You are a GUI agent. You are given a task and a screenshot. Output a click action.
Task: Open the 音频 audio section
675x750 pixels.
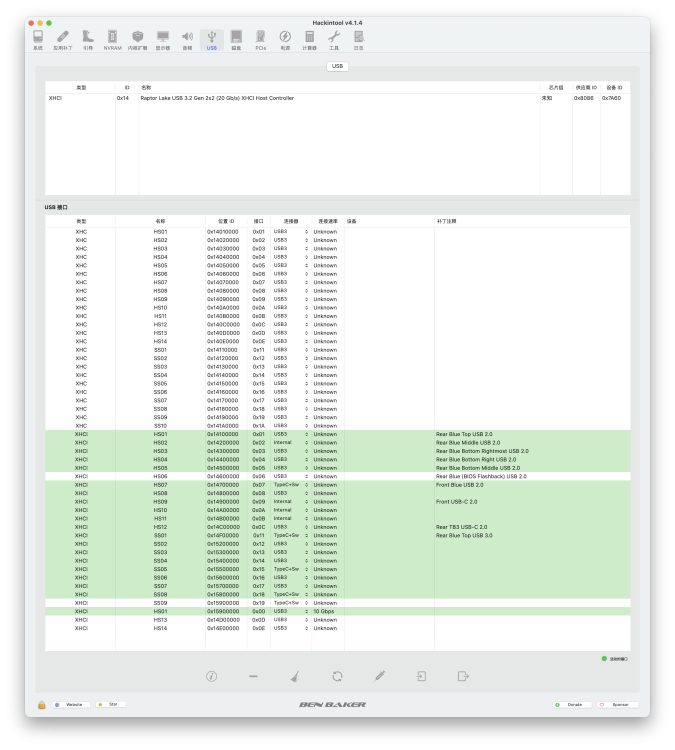pyautogui.click(x=188, y=40)
